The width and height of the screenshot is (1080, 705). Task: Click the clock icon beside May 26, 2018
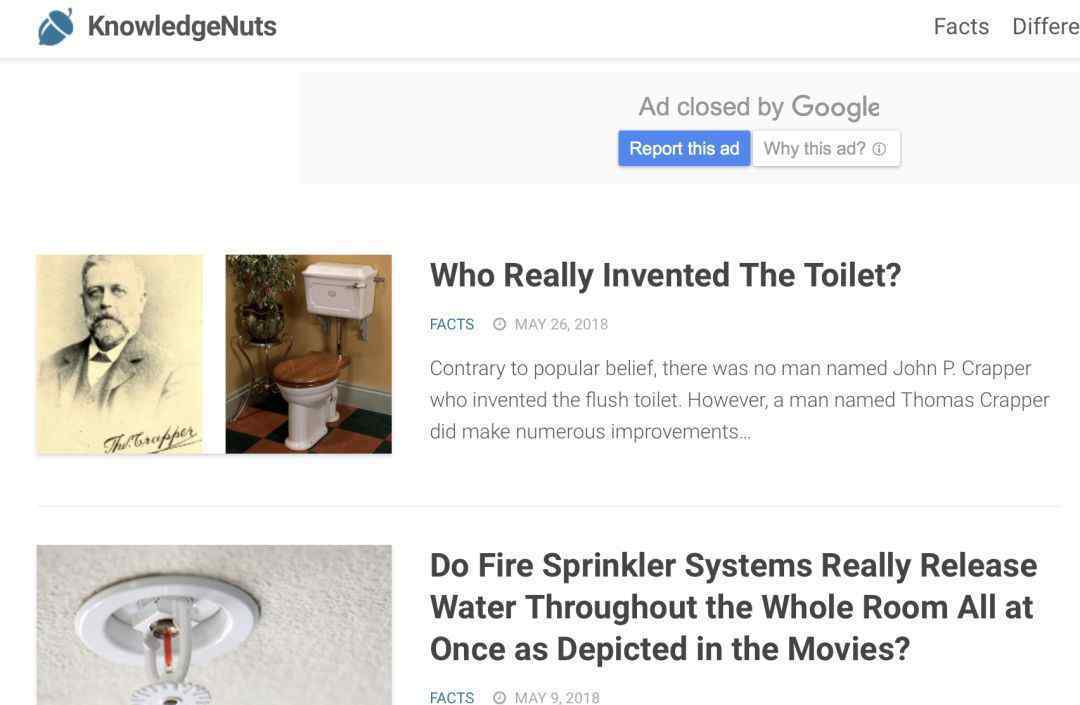click(x=499, y=324)
